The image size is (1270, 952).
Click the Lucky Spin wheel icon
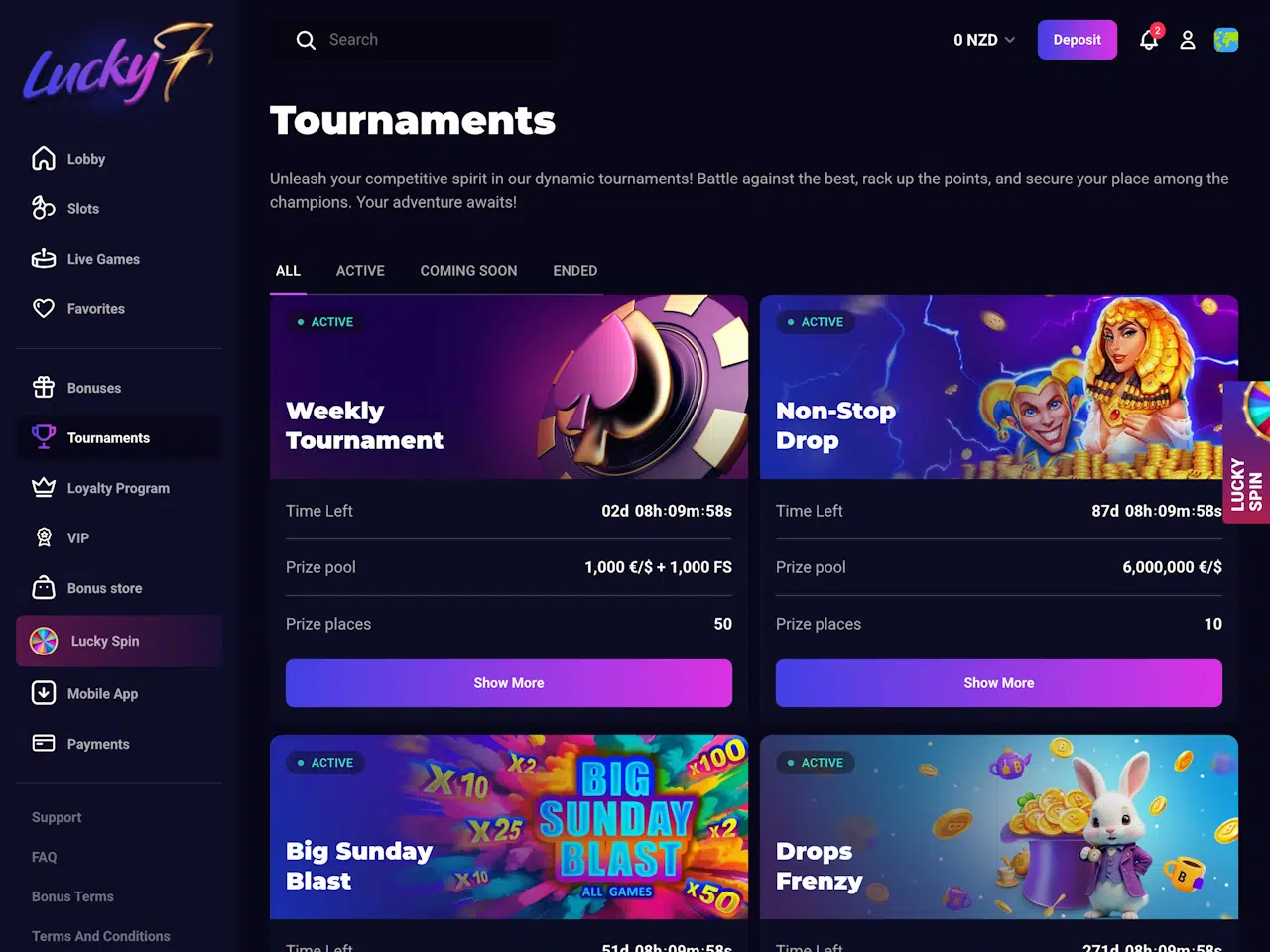tap(44, 641)
